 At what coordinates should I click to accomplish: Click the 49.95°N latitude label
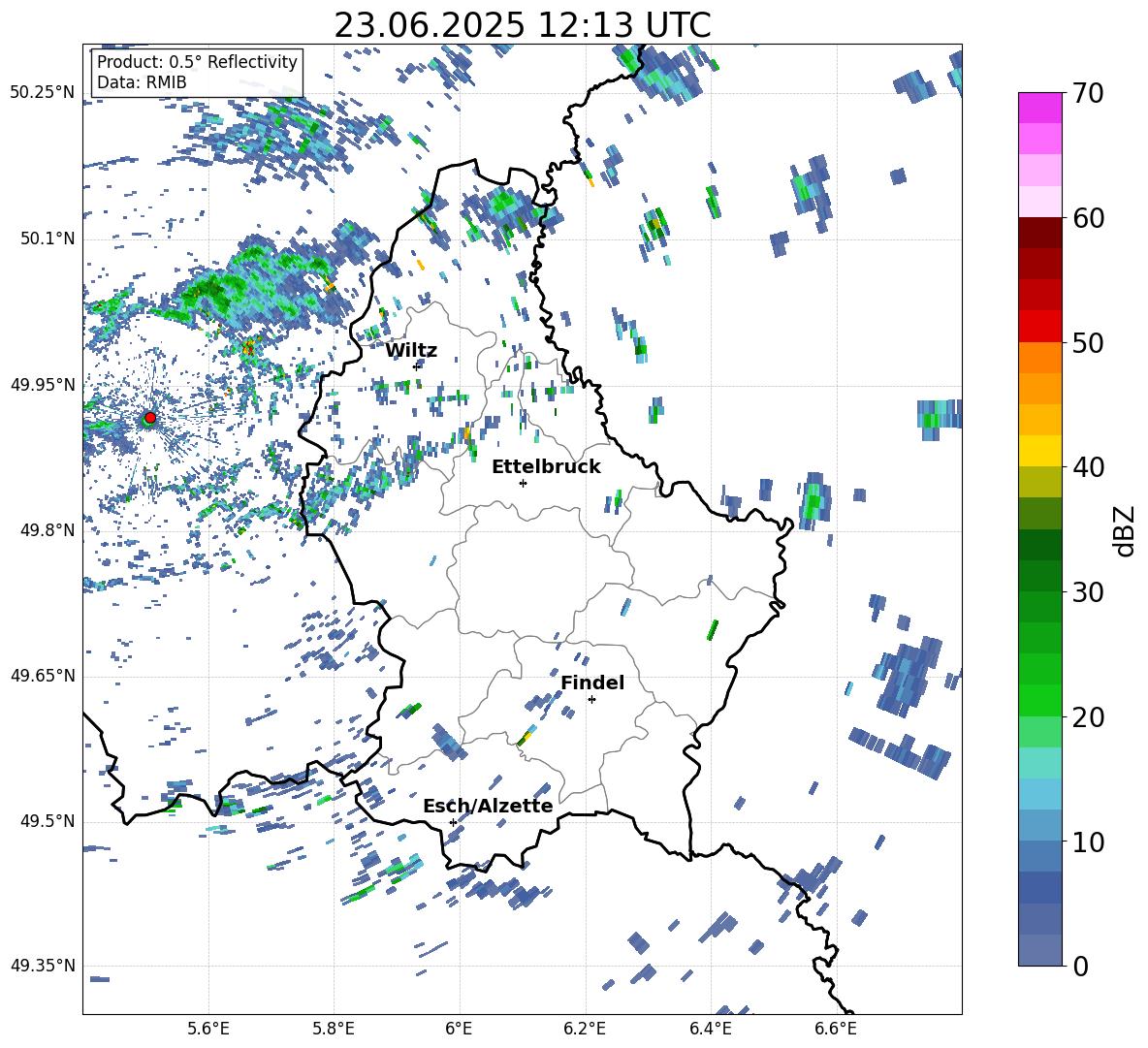43,385
